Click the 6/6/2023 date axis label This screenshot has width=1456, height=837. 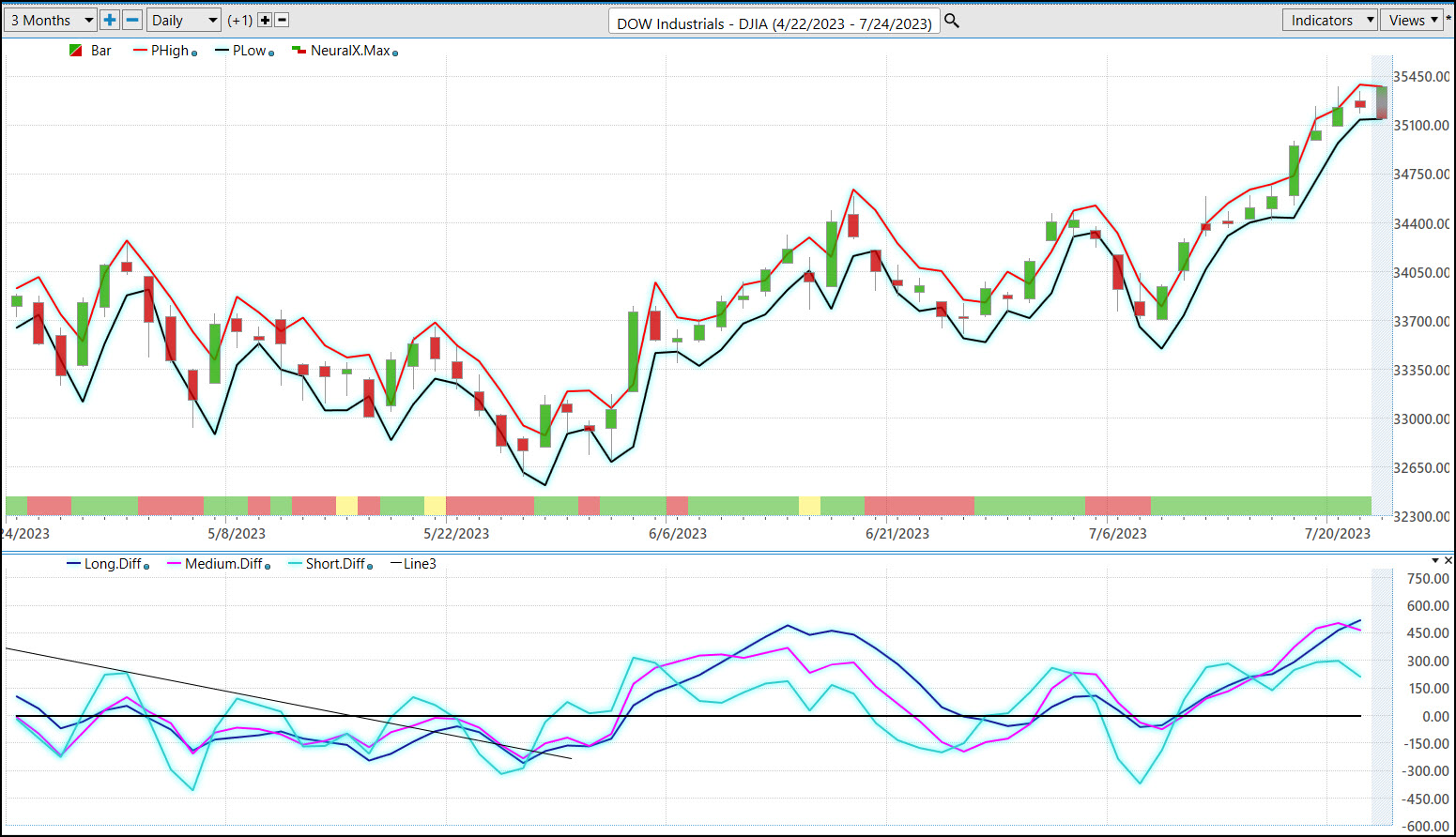pos(678,534)
